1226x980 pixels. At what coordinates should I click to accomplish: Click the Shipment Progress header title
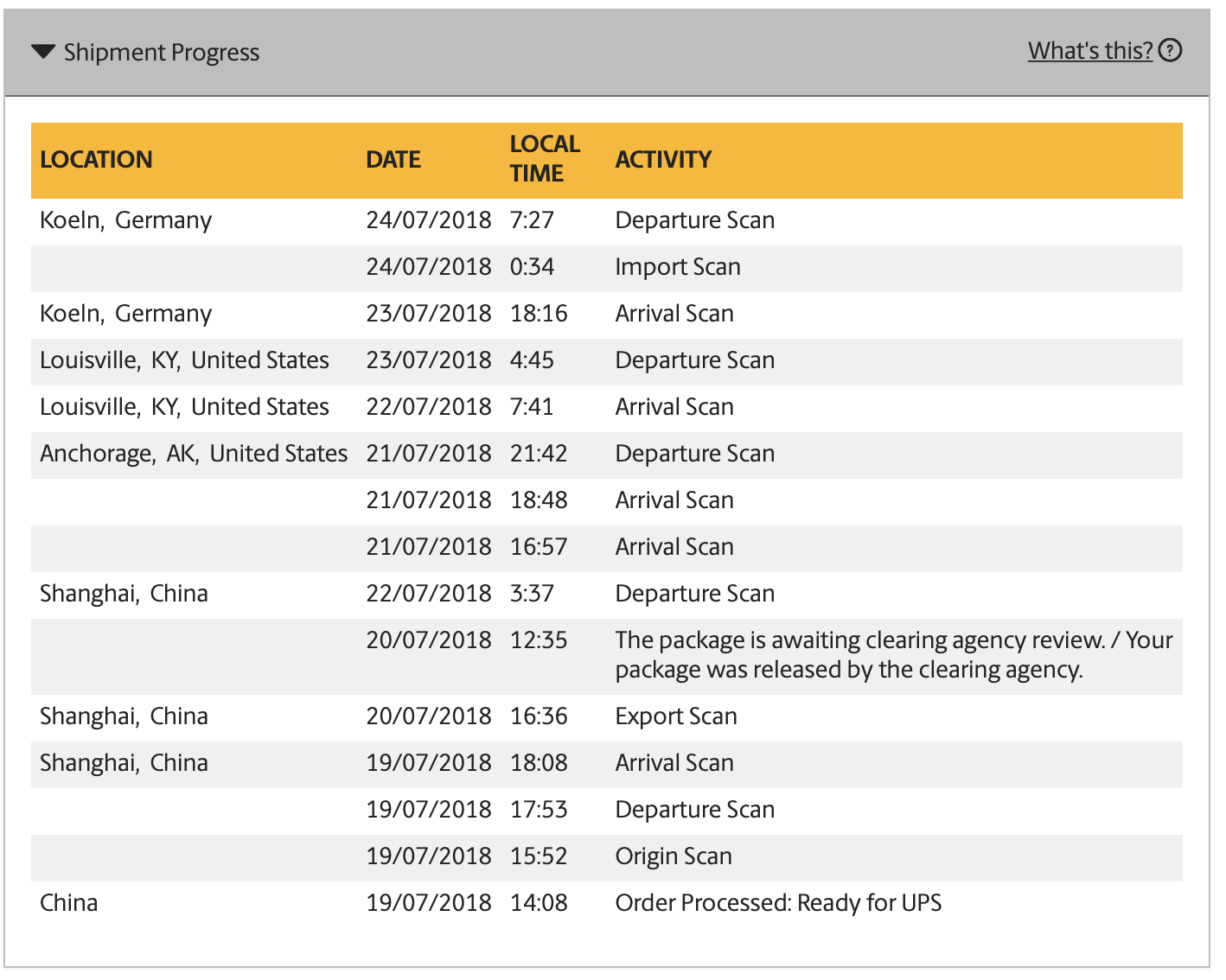(161, 53)
